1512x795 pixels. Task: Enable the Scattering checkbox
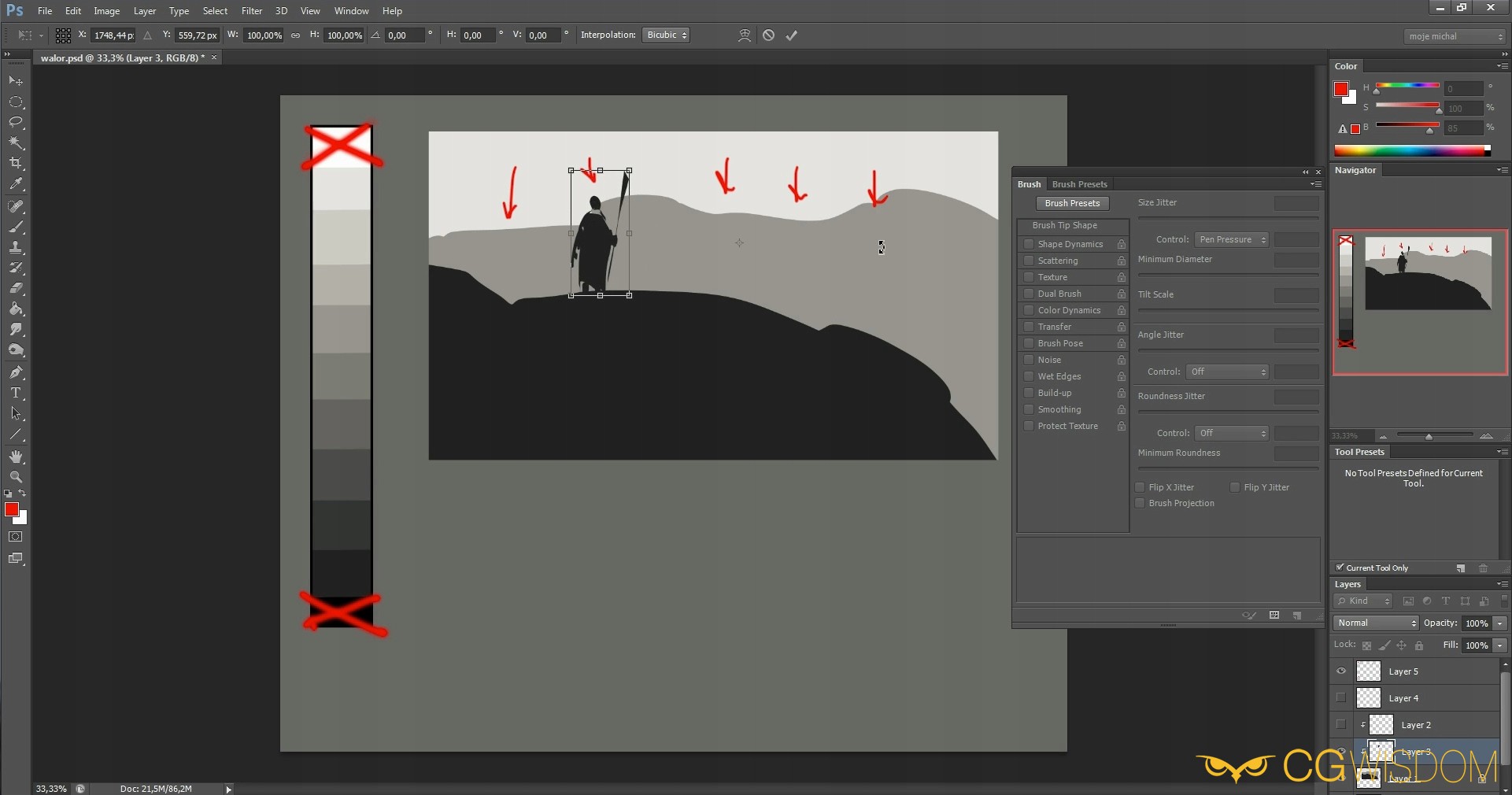1029,261
